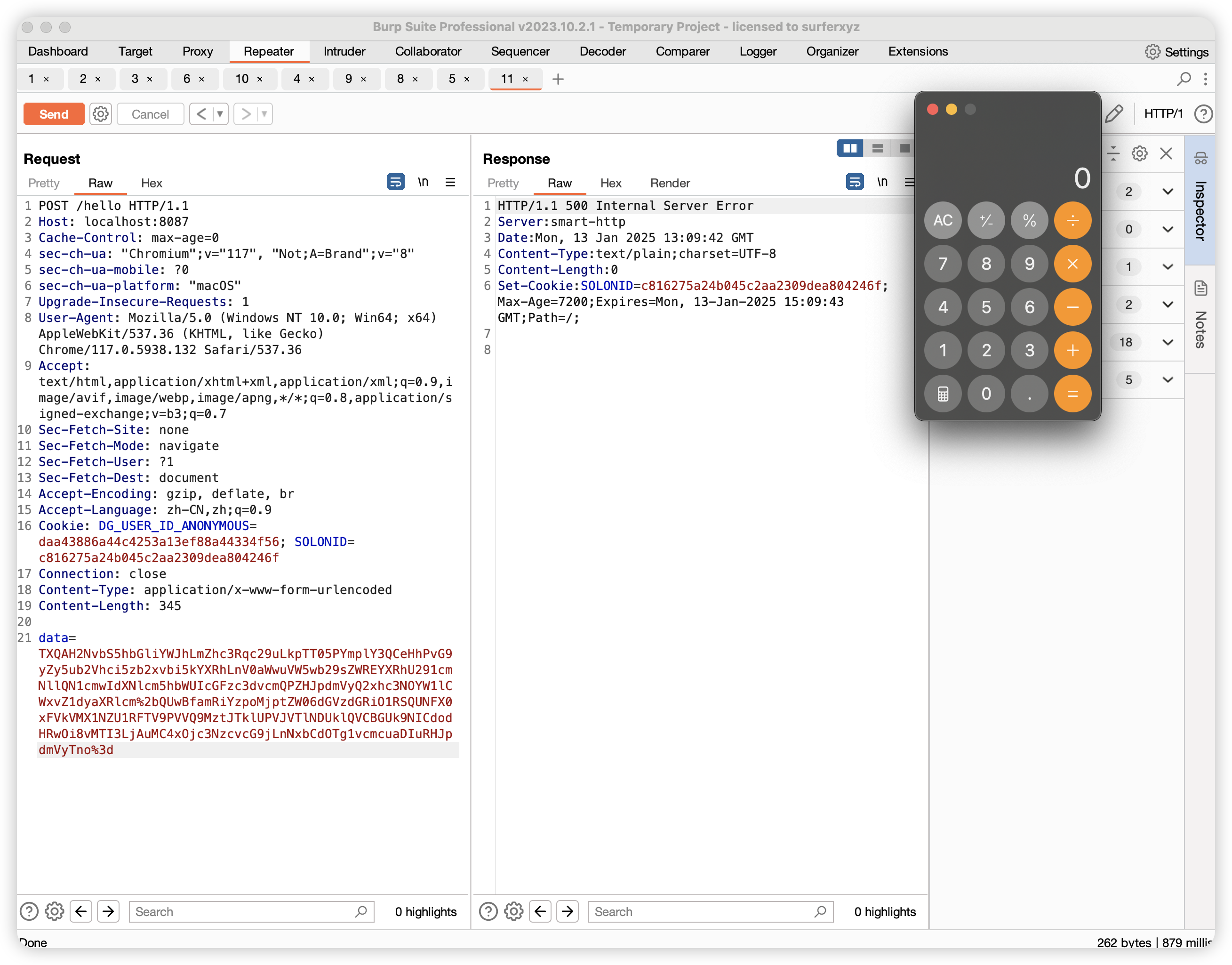Go to previous response search match
The width and height of the screenshot is (1232, 965).
pos(540,911)
